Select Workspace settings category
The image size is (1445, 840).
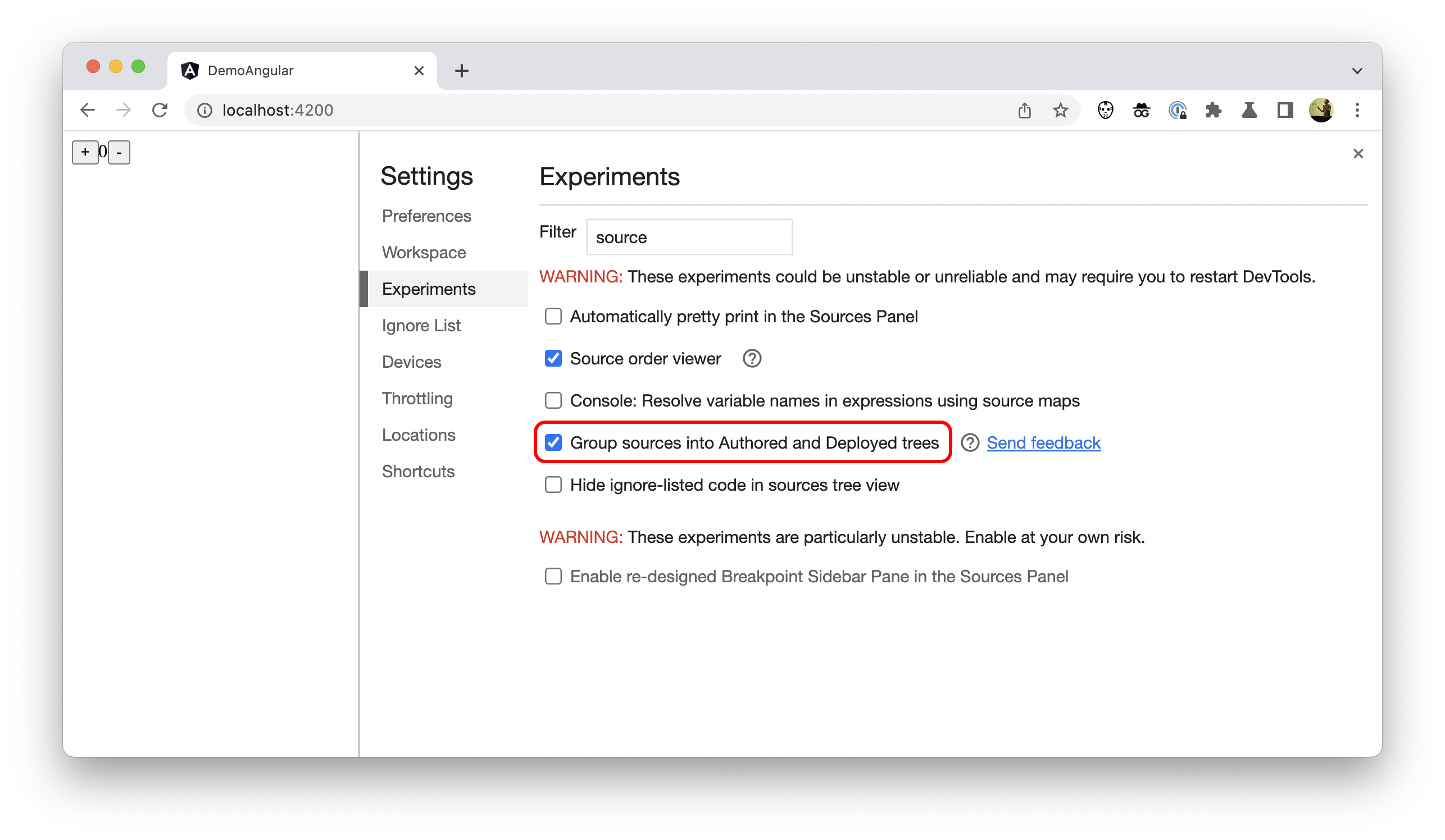[x=424, y=251]
